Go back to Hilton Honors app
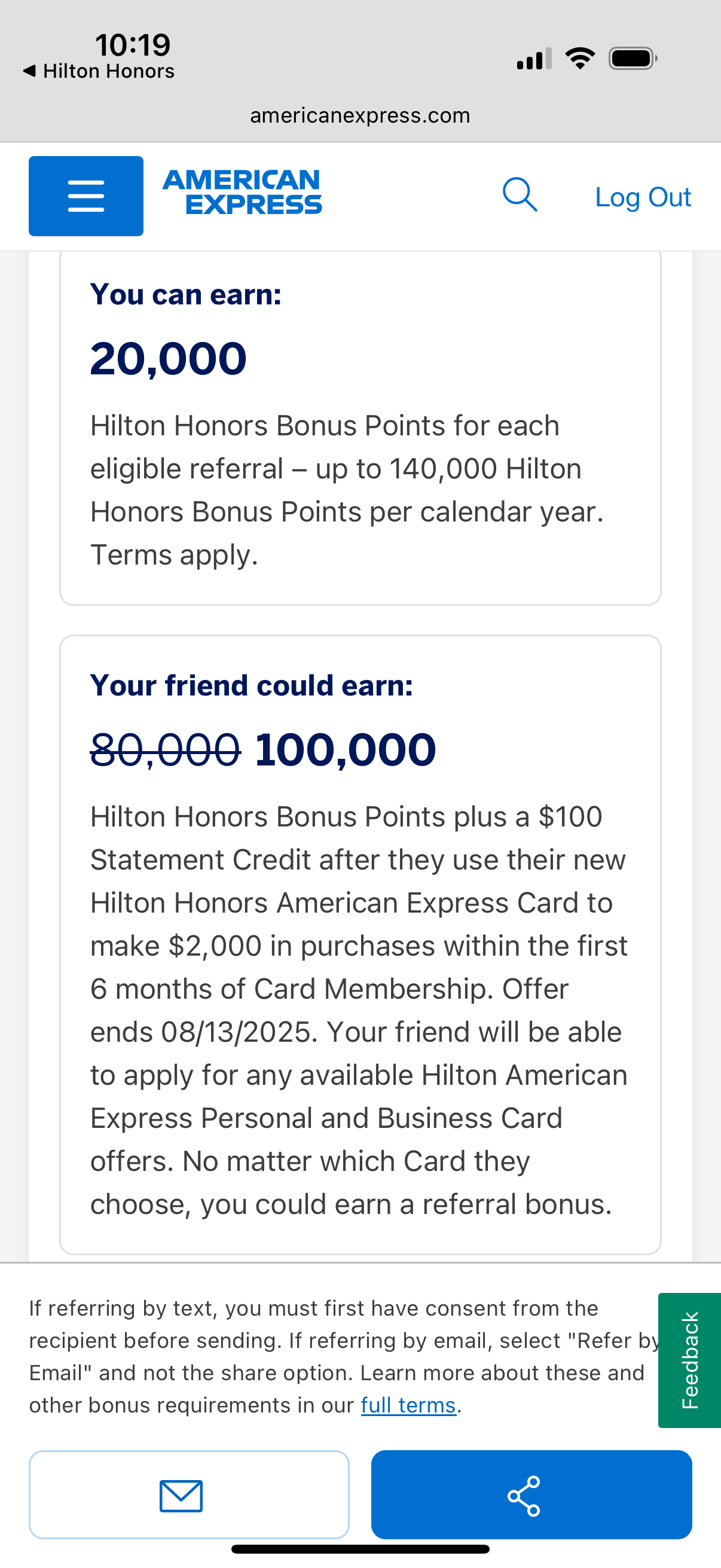Screen dimensions: 721x1568 point(99,71)
